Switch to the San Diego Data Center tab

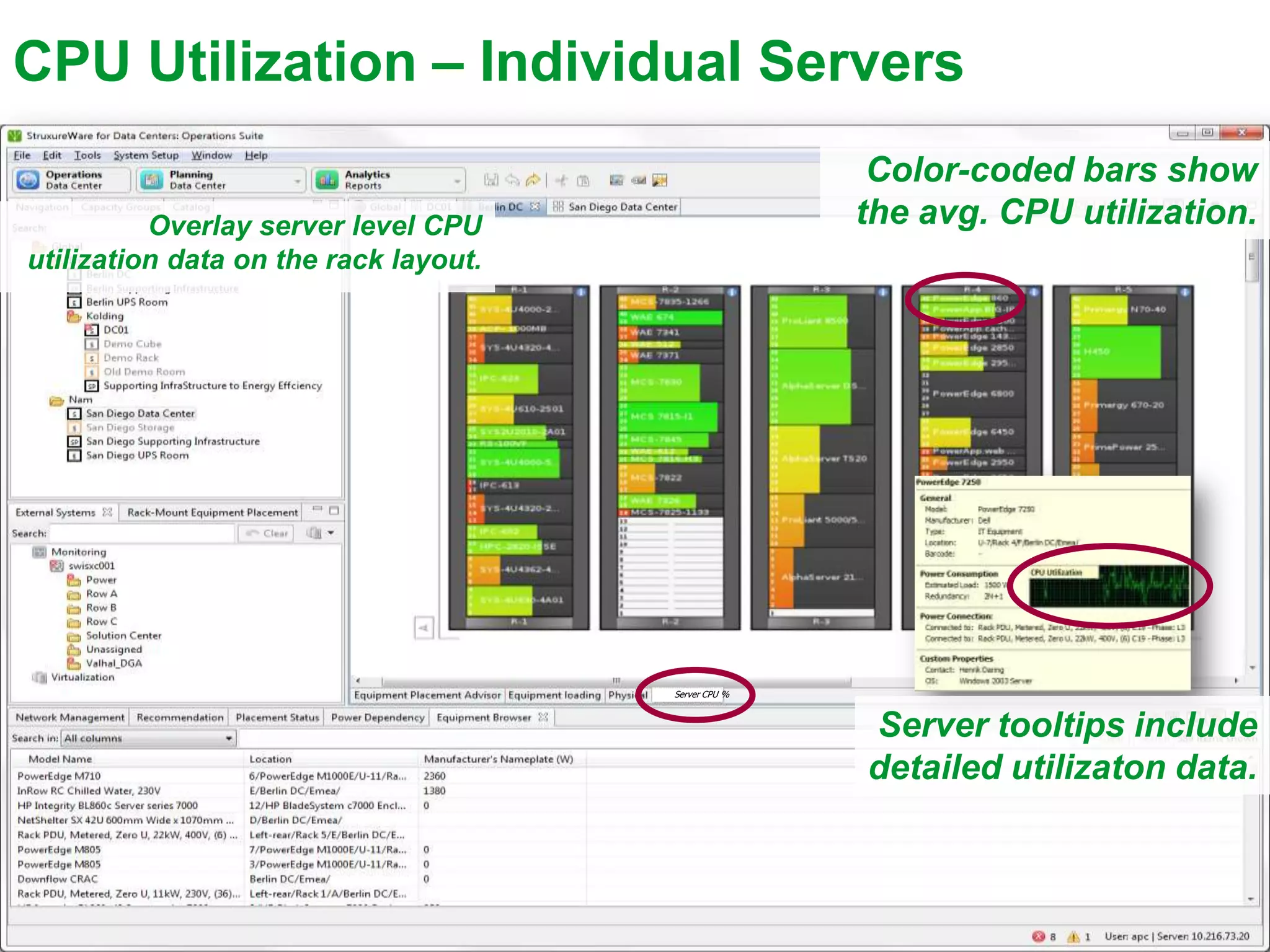pos(615,206)
